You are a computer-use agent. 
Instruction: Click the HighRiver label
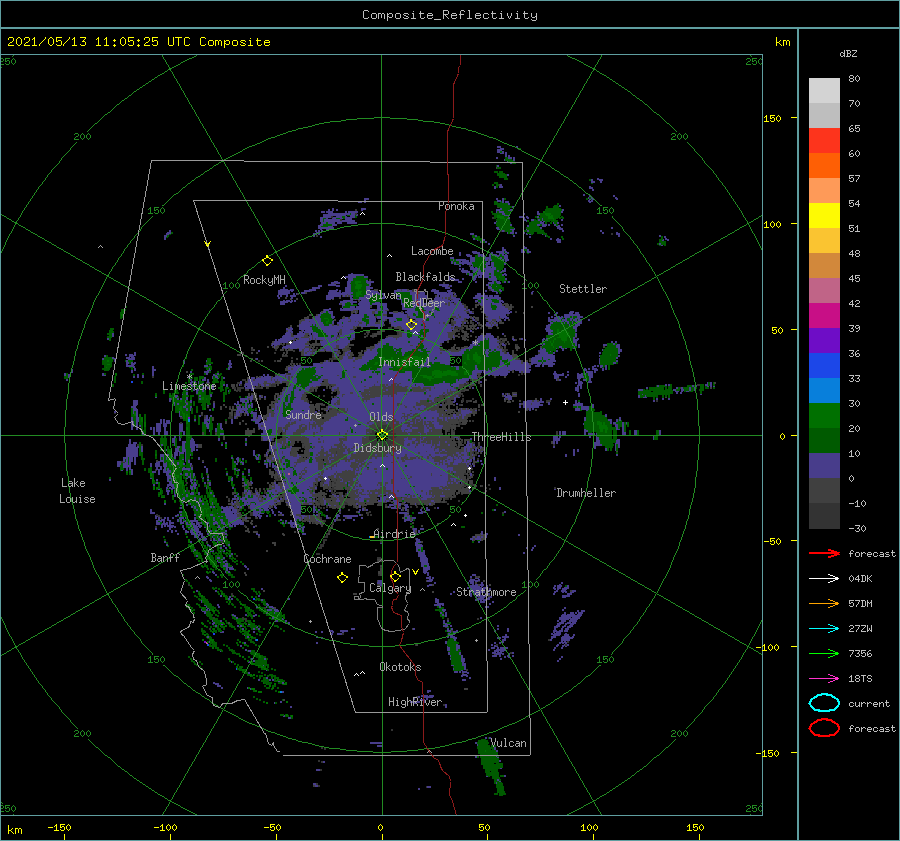(x=415, y=702)
